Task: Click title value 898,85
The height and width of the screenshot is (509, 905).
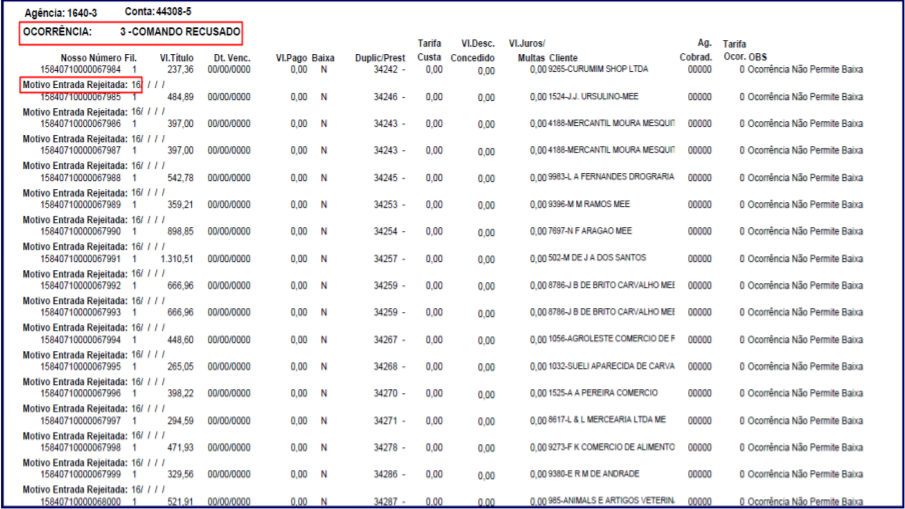Action: click(181, 231)
